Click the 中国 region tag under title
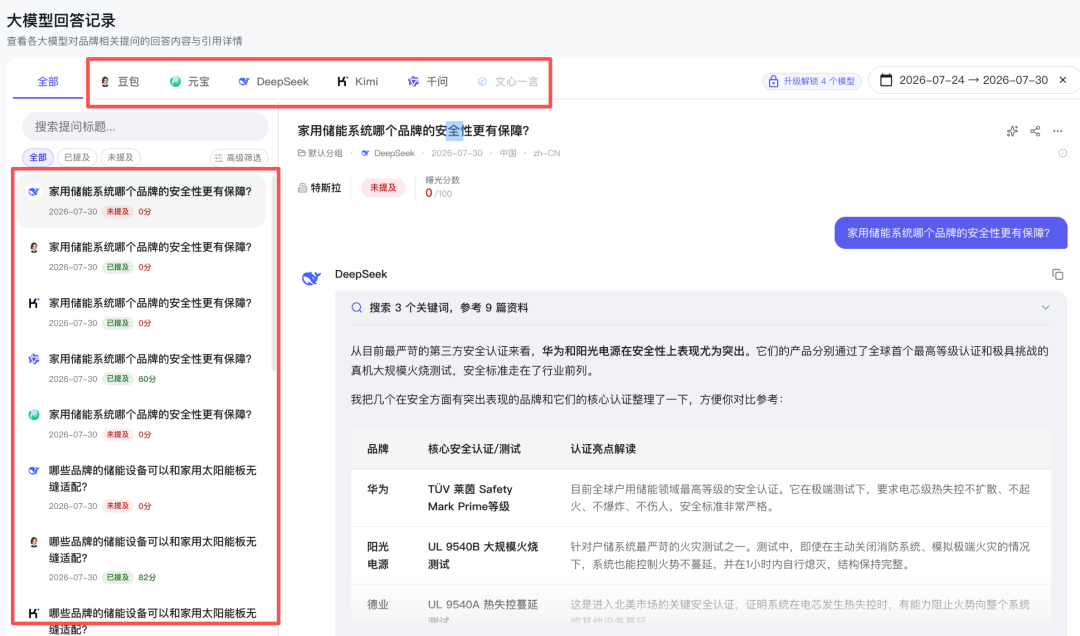This screenshot has height=636, width=1080. (508, 153)
